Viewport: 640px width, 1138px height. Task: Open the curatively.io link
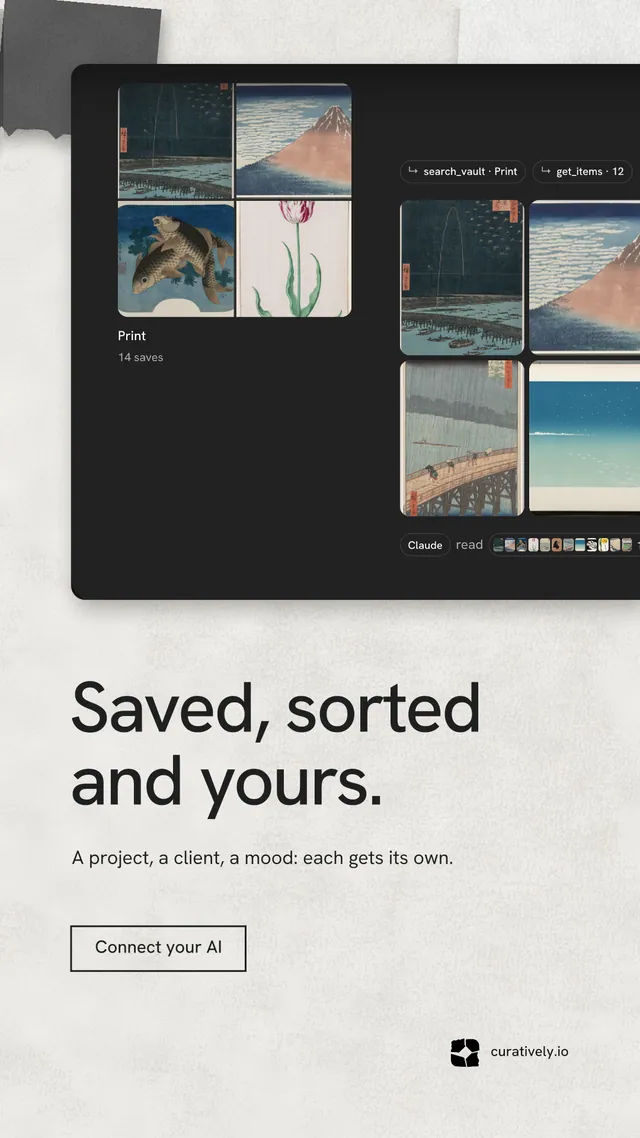click(x=530, y=1051)
